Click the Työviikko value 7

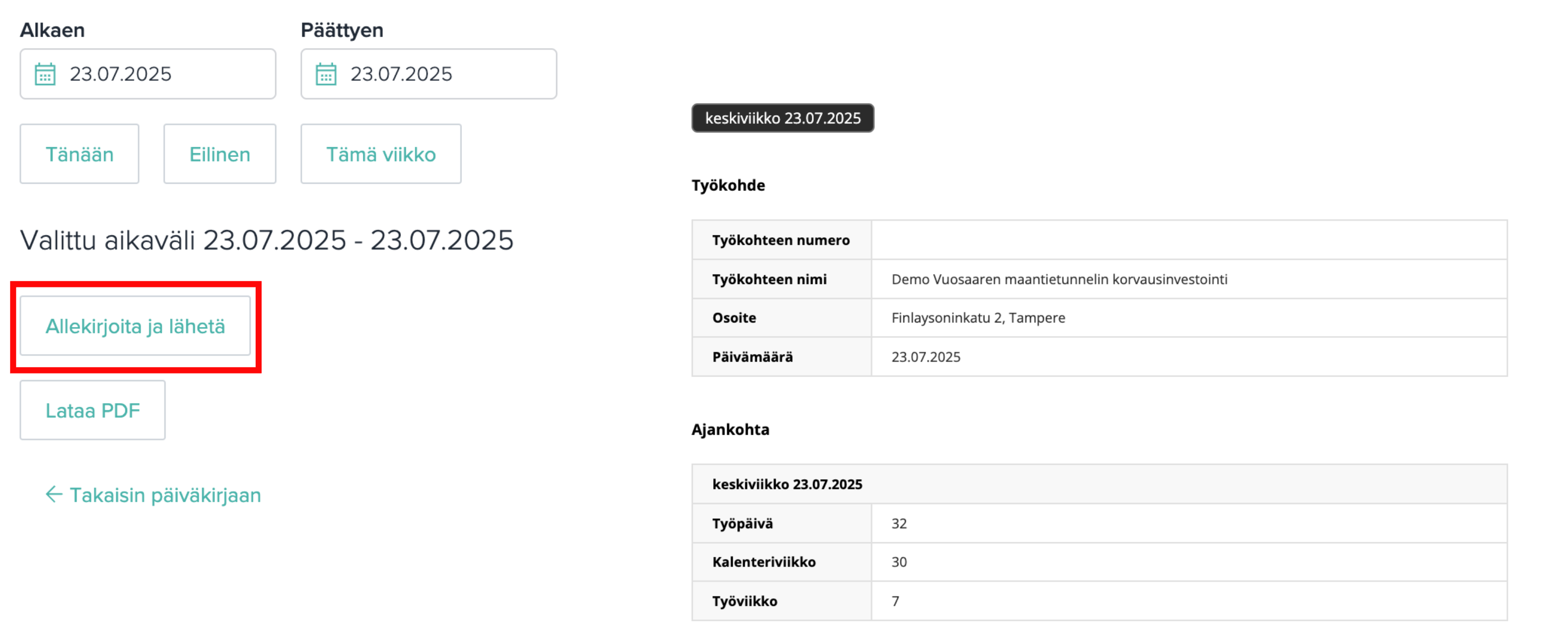click(895, 601)
